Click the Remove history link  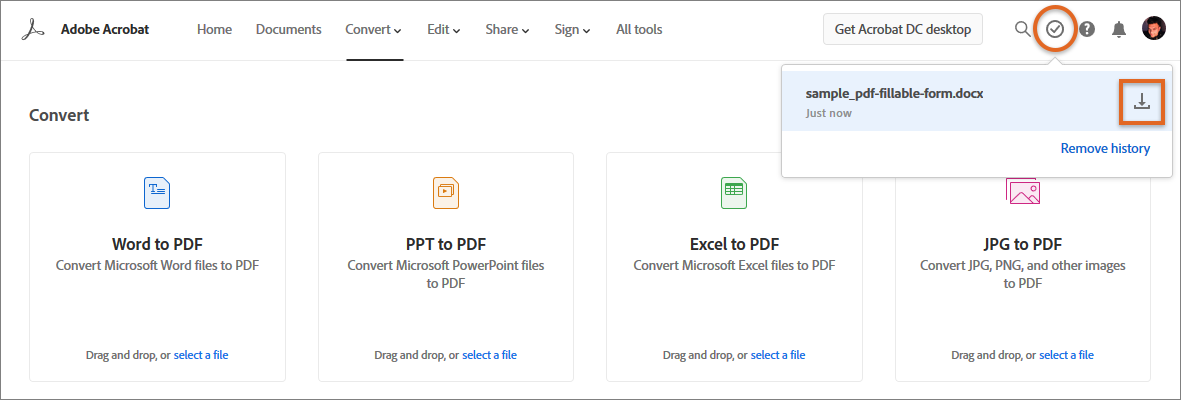[1105, 148]
